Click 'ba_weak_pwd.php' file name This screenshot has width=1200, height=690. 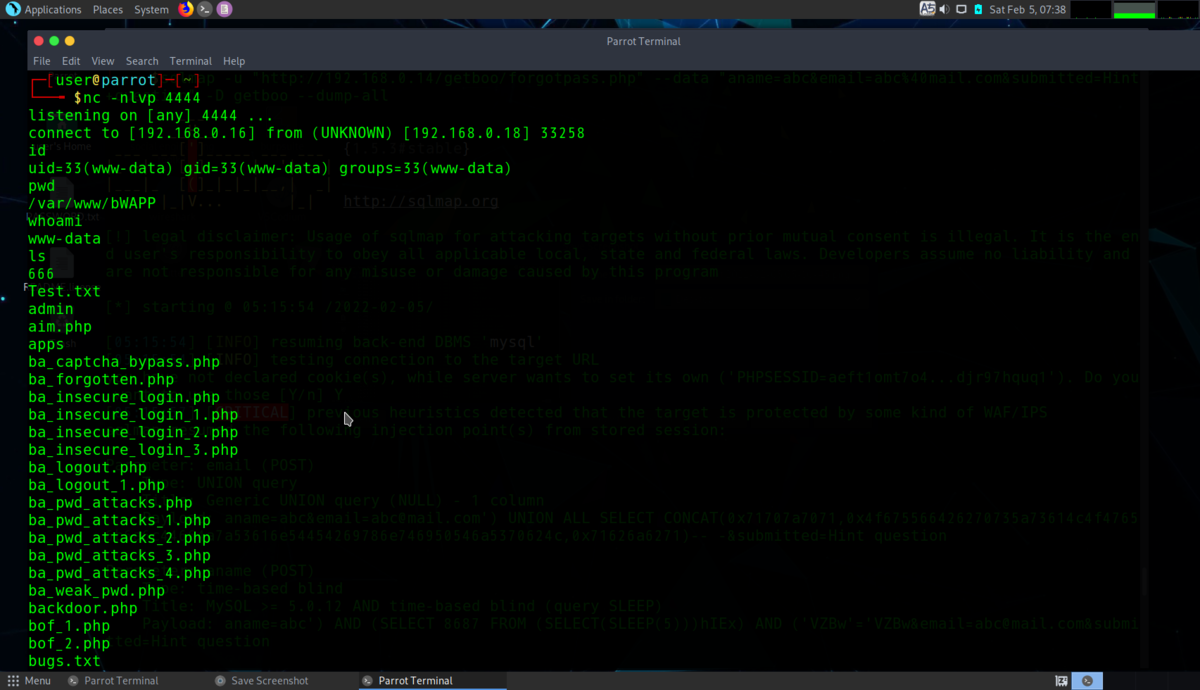(x=96, y=591)
